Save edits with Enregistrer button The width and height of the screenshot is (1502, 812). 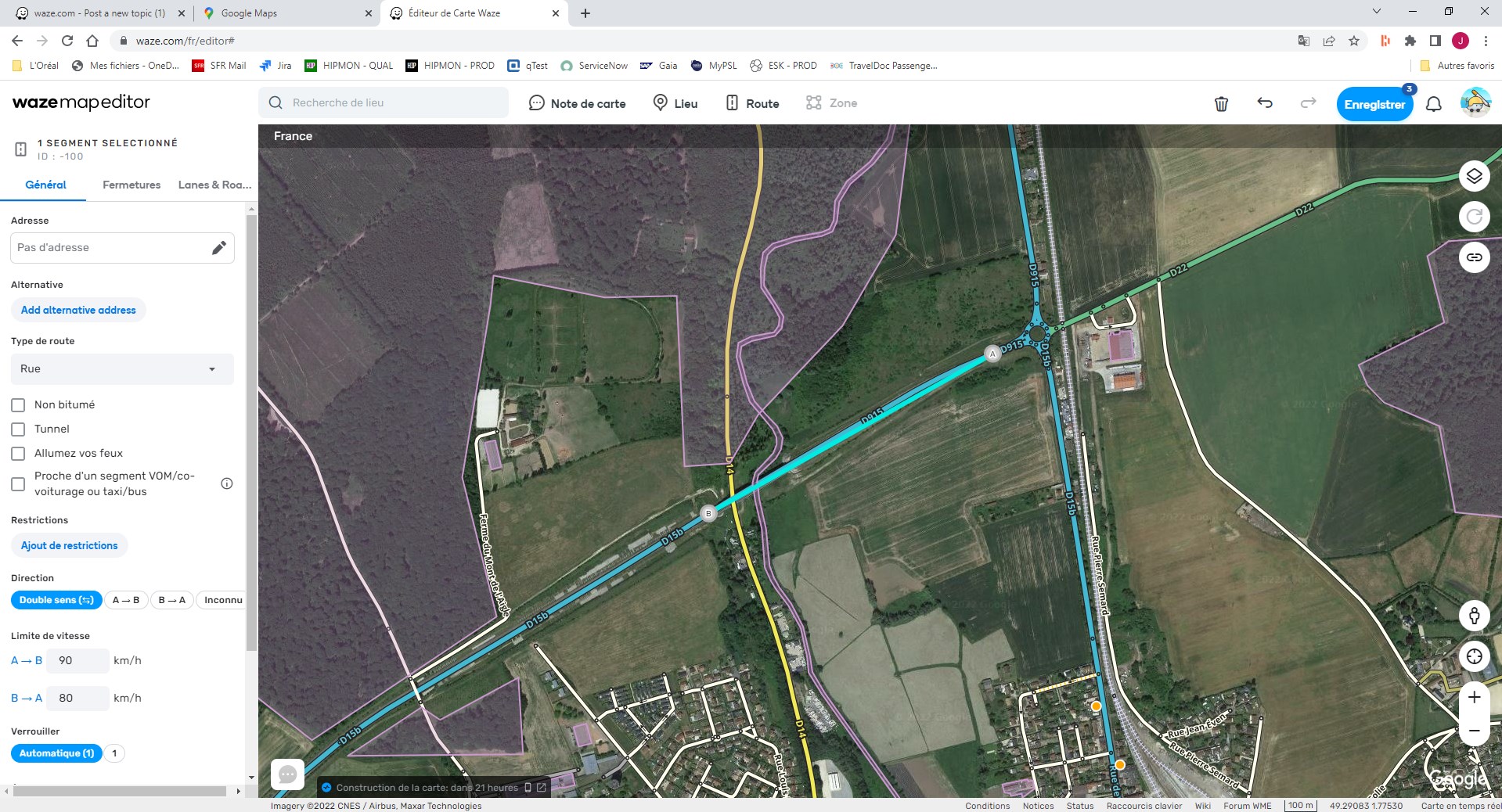click(x=1374, y=105)
